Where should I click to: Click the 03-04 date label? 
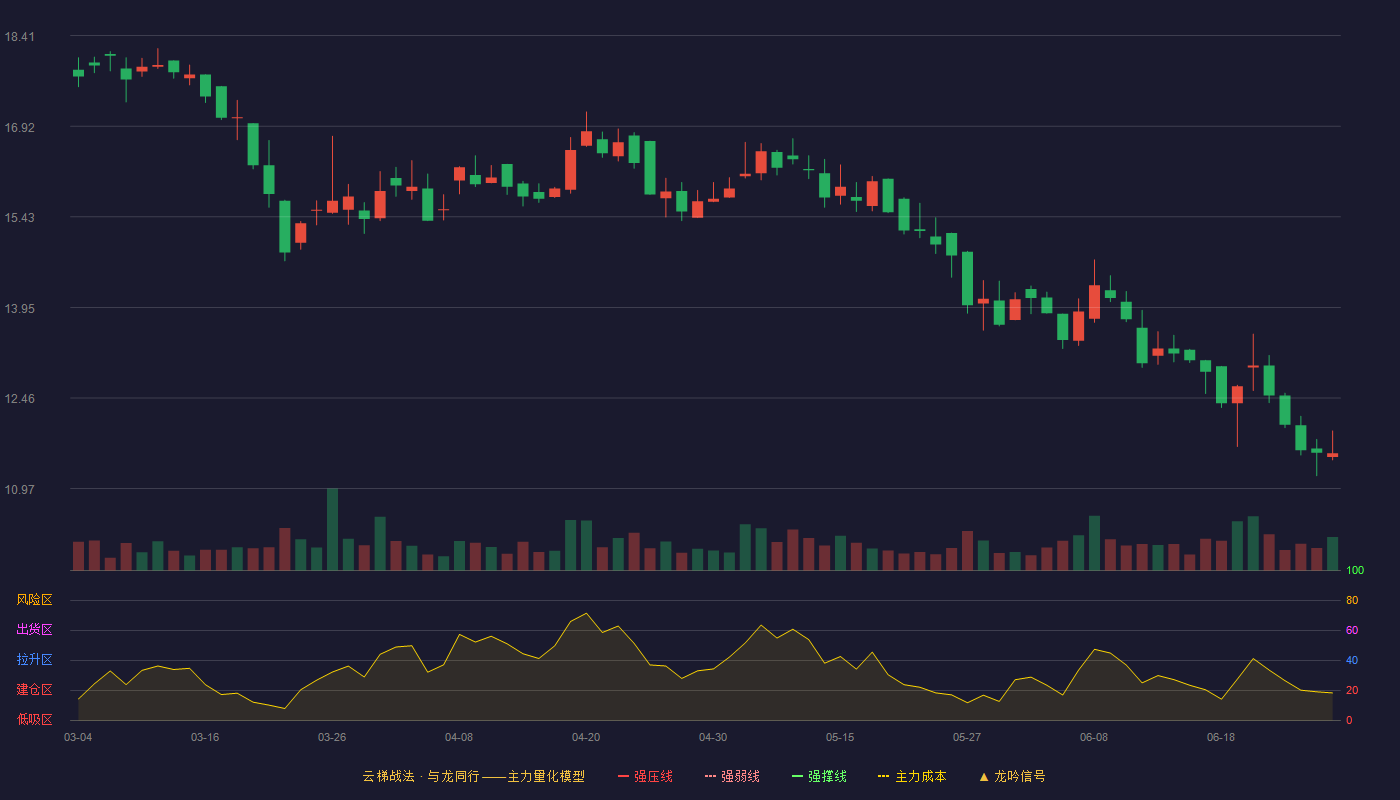pyautogui.click(x=78, y=737)
